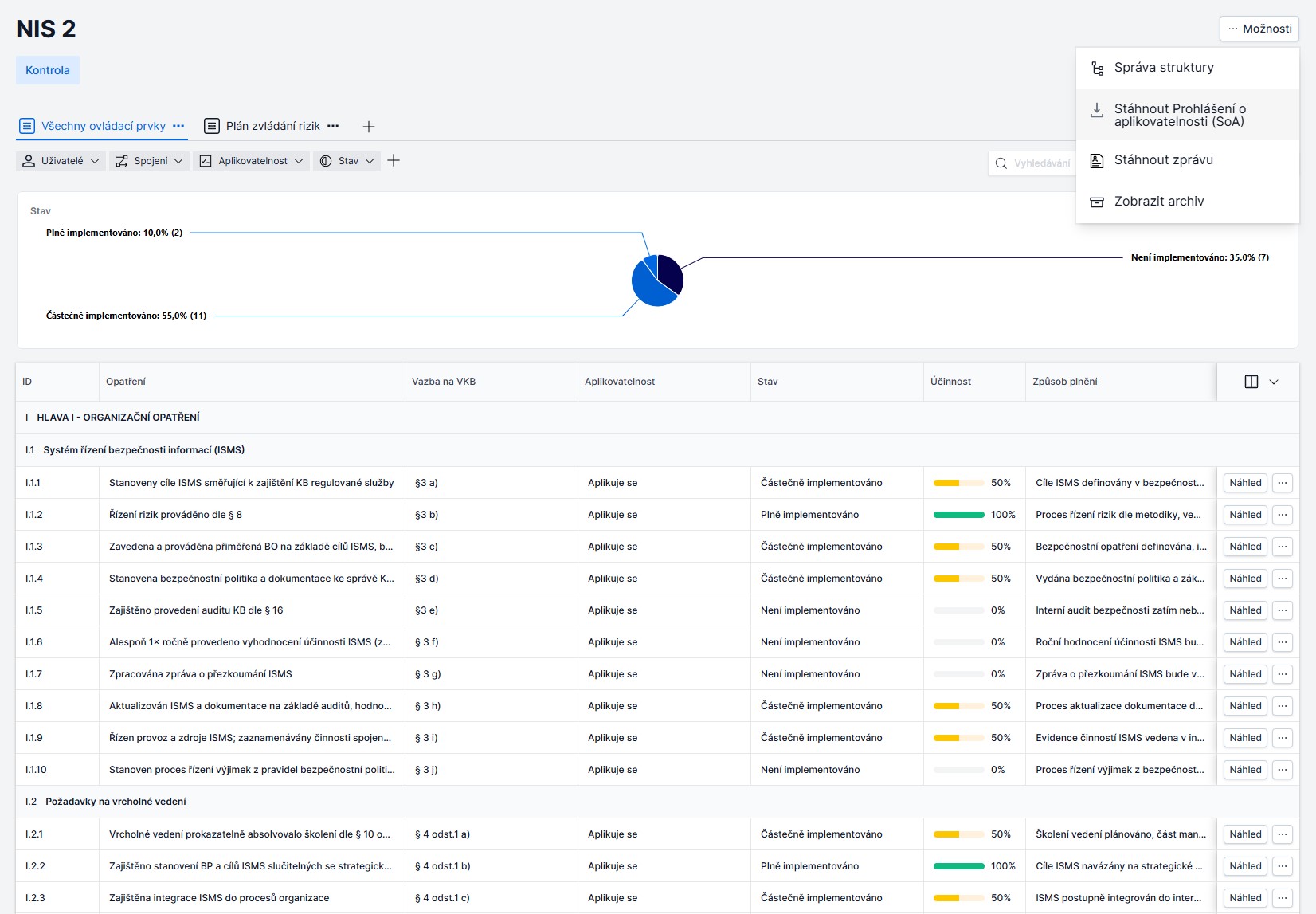
Task: Click the column layout icon in table header
Action: click(x=1251, y=382)
